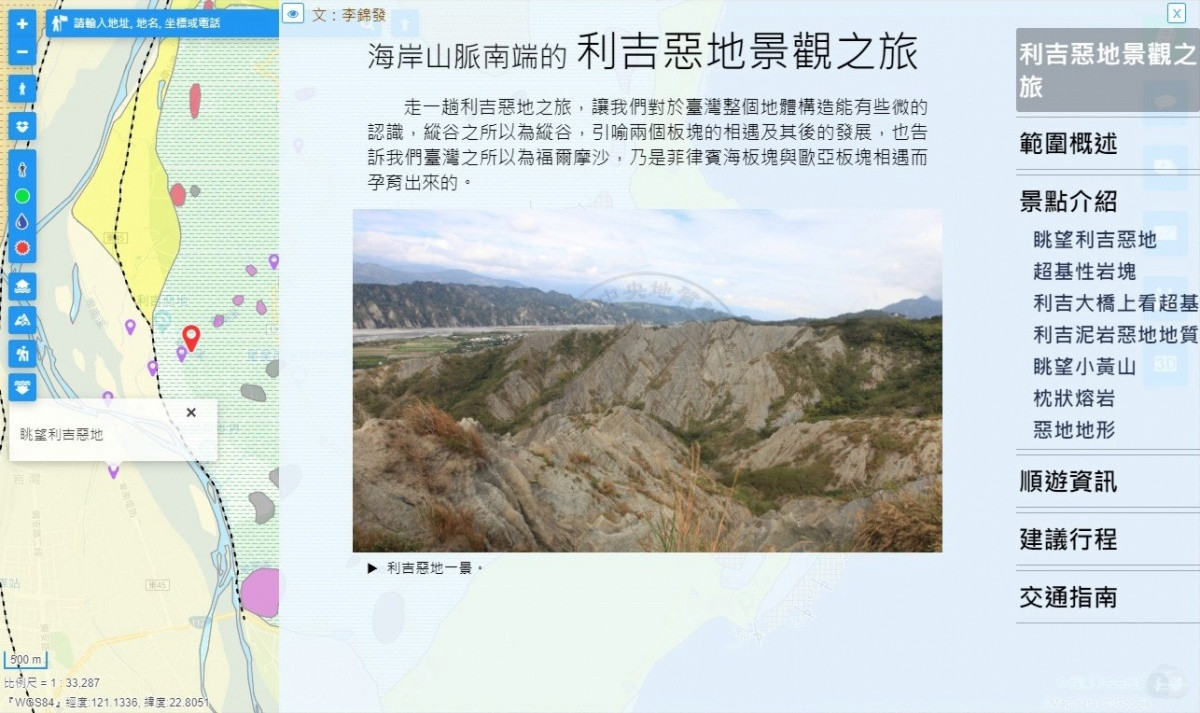Toggle the eye visibility icon
Image resolution: width=1200 pixels, height=713 pixels.
[x=292, y=13]
